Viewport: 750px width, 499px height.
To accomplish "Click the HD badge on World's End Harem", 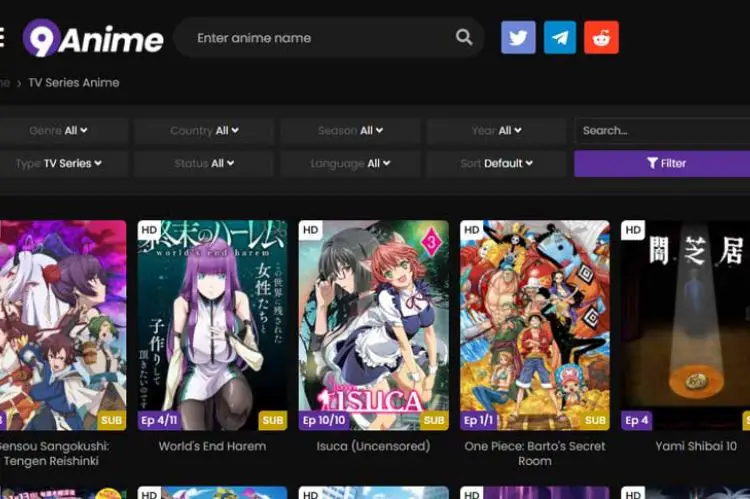I will click(149, 230).
